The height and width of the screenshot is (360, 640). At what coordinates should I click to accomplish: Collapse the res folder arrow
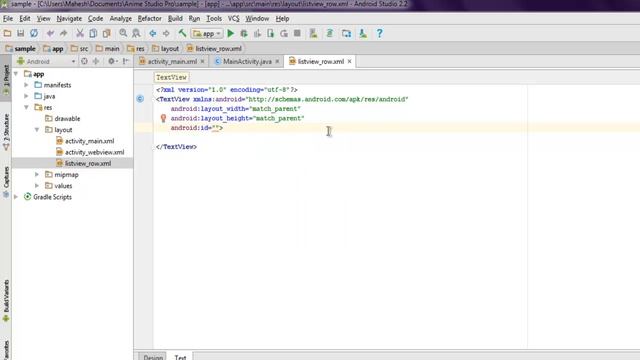coord(27,107)
